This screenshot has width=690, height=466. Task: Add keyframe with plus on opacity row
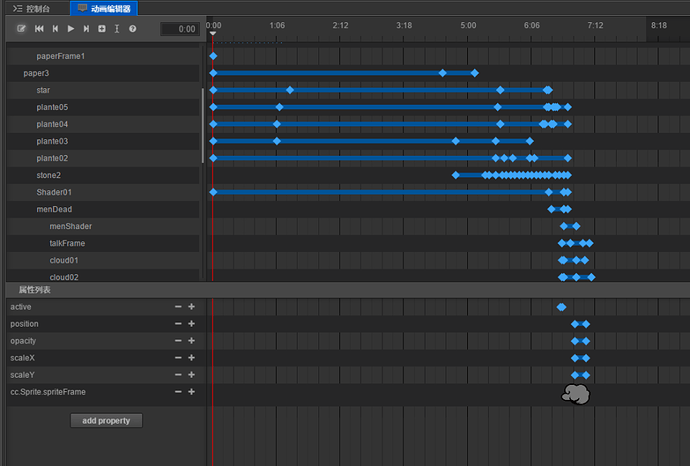[191, 341]
